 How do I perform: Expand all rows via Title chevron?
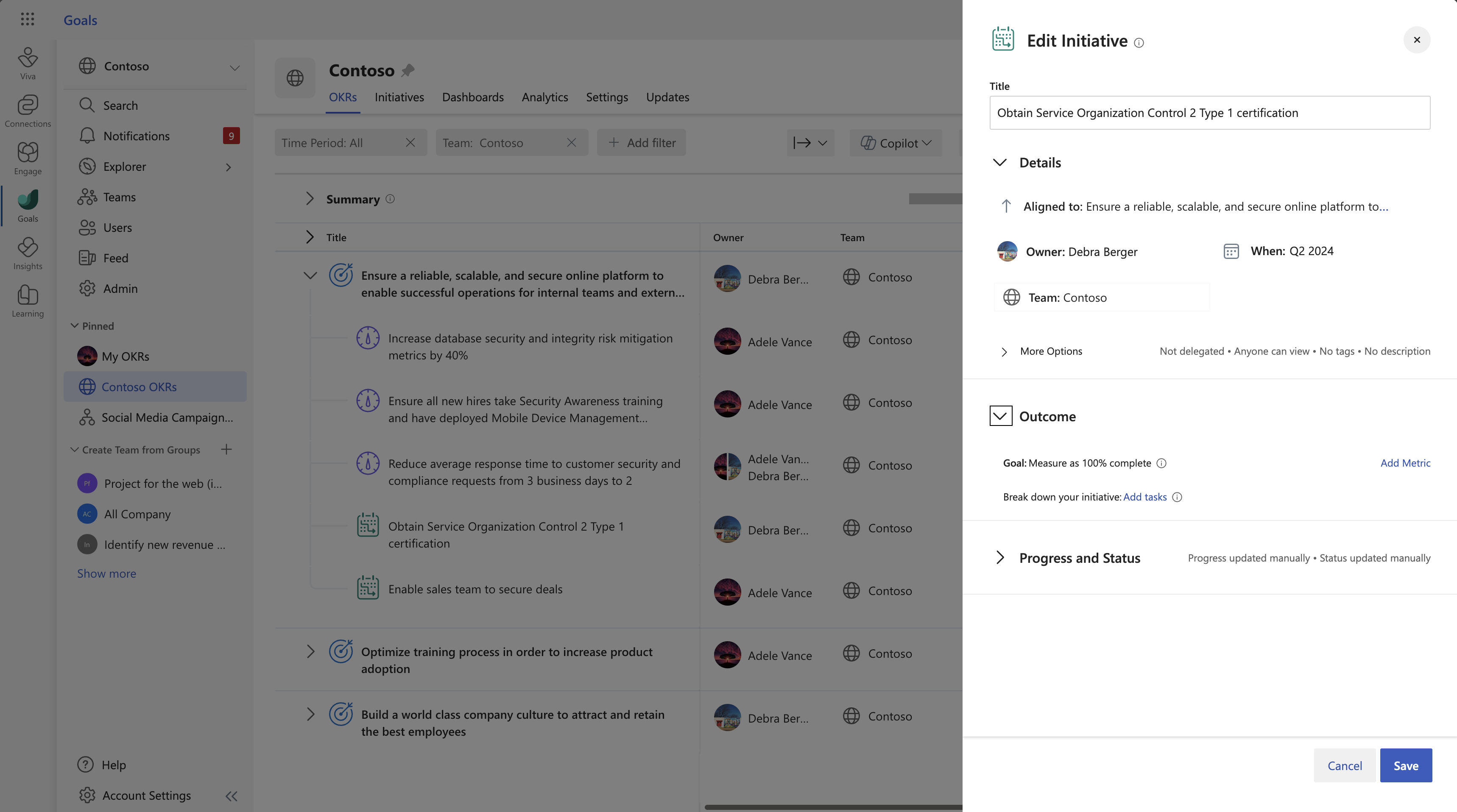(310, 237)
